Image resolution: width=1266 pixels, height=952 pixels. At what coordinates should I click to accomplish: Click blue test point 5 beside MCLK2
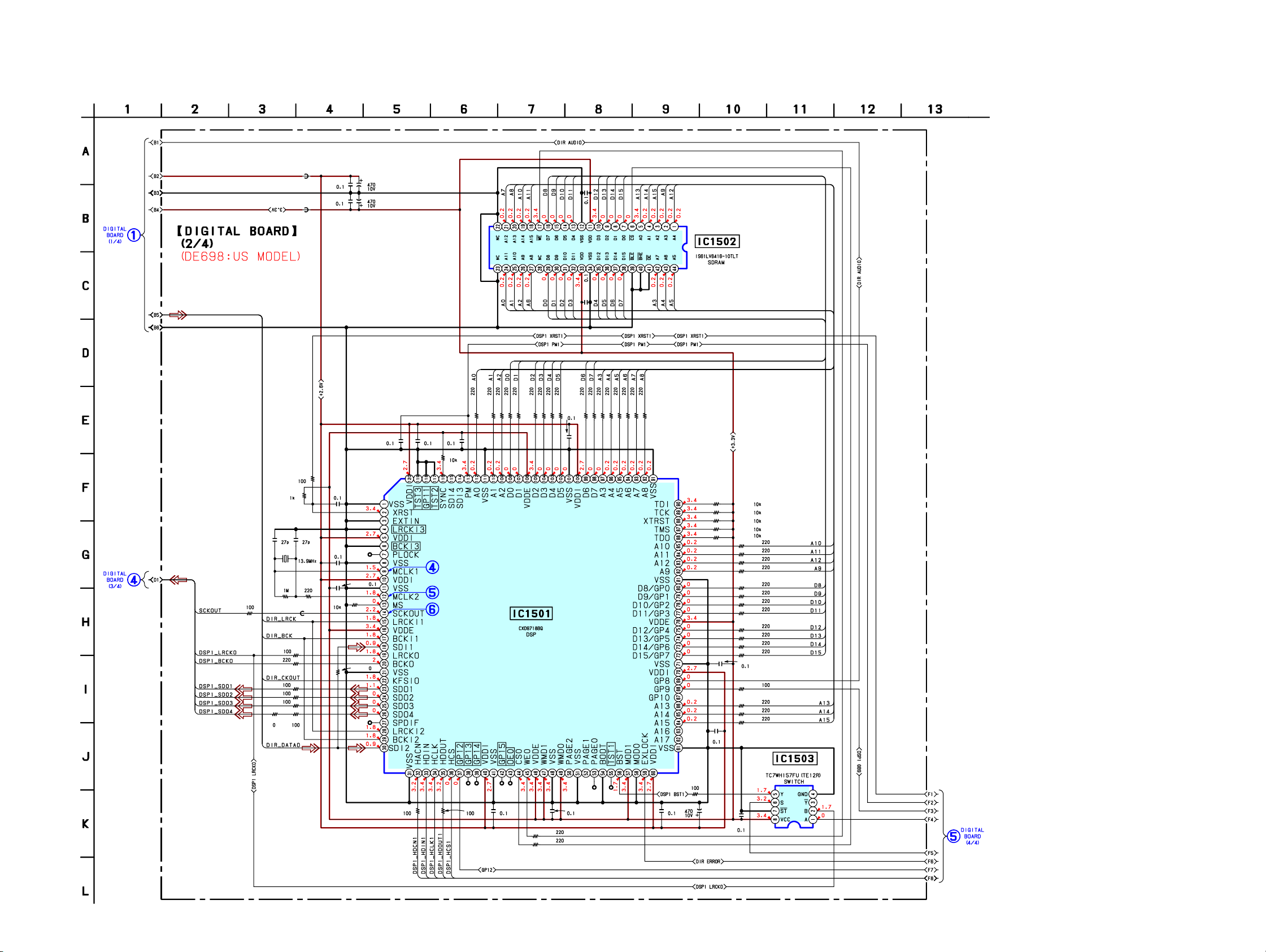[x=432, y=593]
